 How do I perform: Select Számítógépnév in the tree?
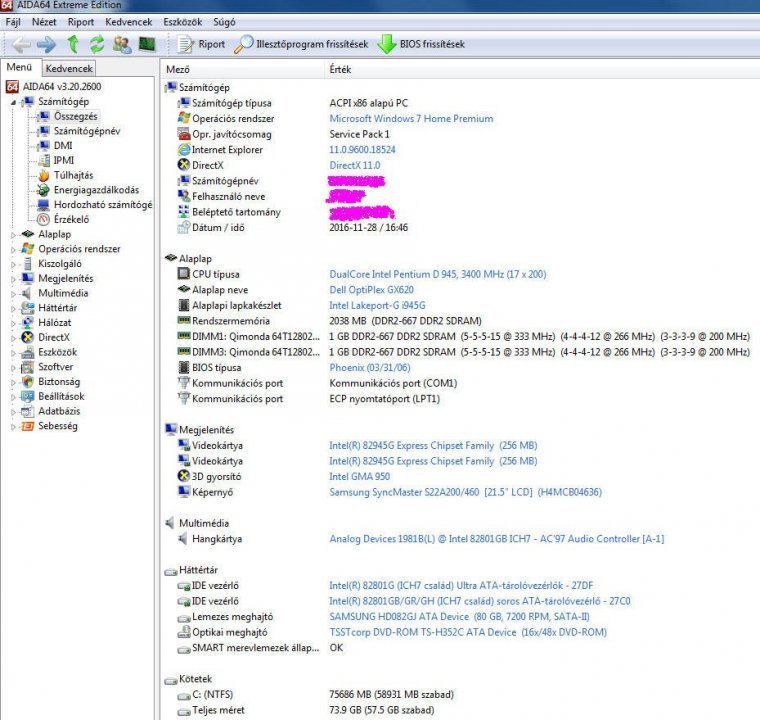(x=87, y=131)
